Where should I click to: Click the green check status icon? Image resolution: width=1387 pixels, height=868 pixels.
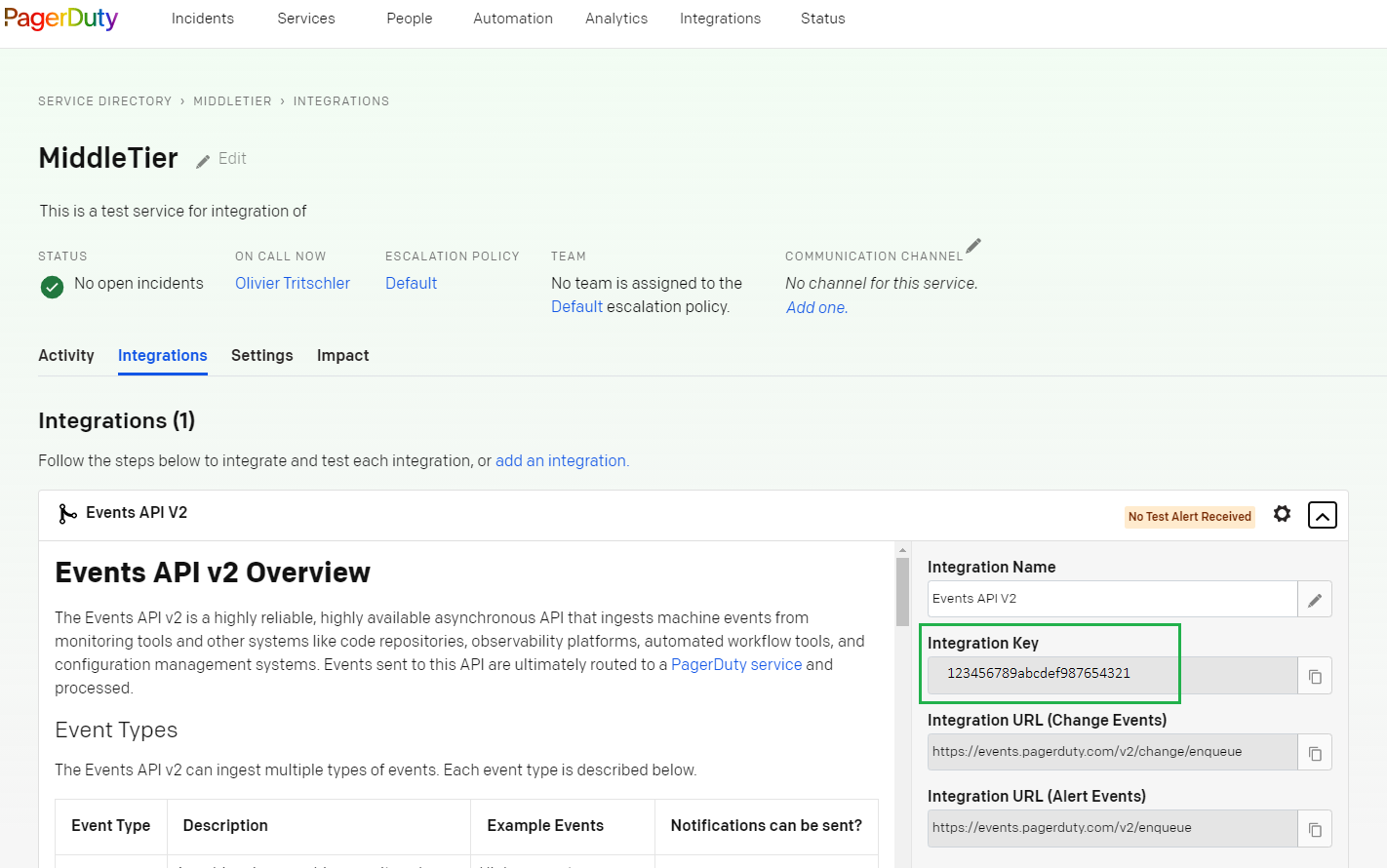[53, 287]
